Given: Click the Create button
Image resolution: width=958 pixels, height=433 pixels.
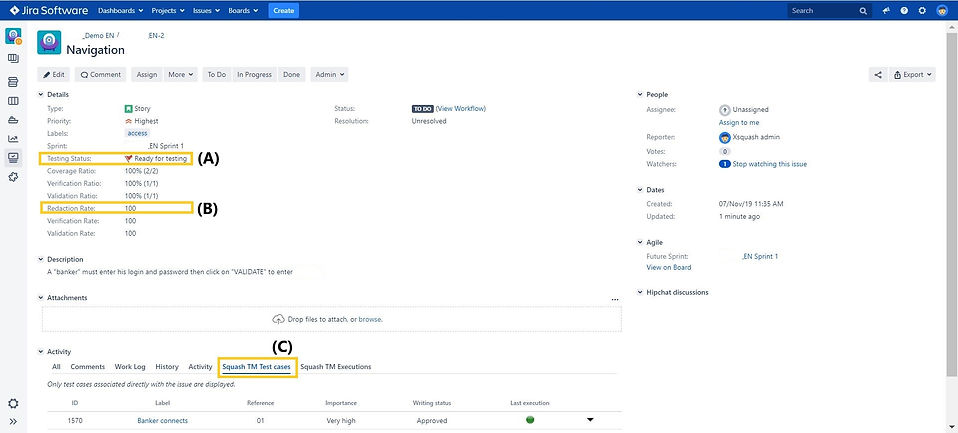Looking at the screenshot, I should tap(283, 11).
